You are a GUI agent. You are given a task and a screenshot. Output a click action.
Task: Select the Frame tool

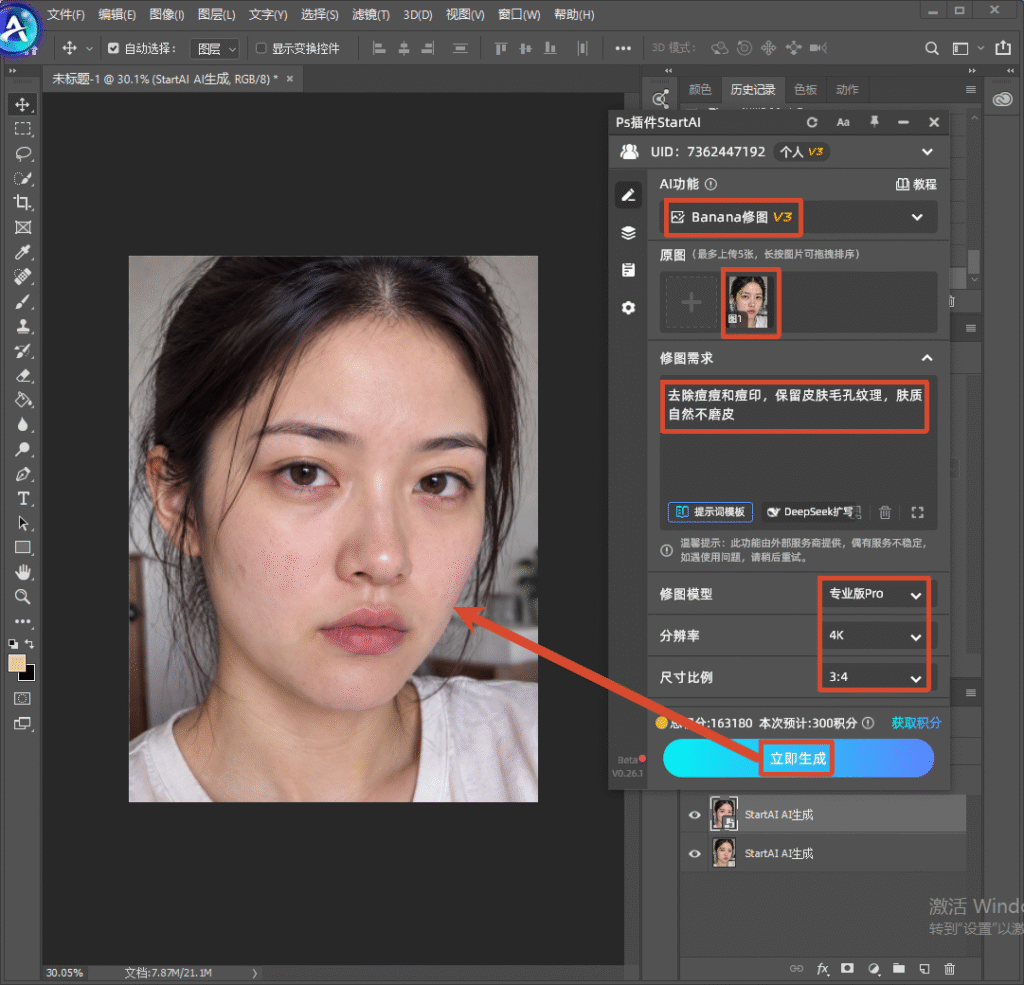coord(23,227)
